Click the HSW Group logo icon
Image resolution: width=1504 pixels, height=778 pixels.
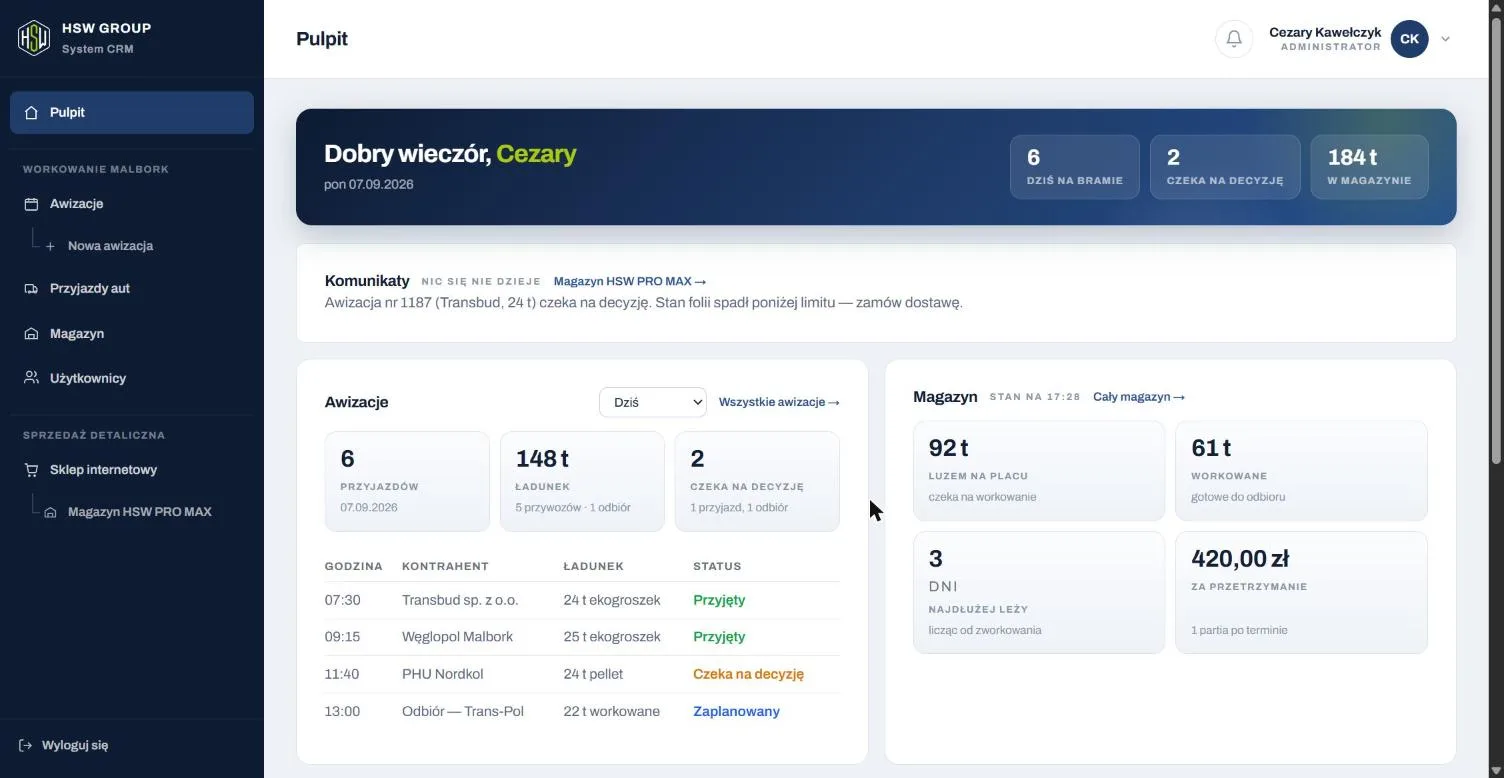[x=34, y=38]
